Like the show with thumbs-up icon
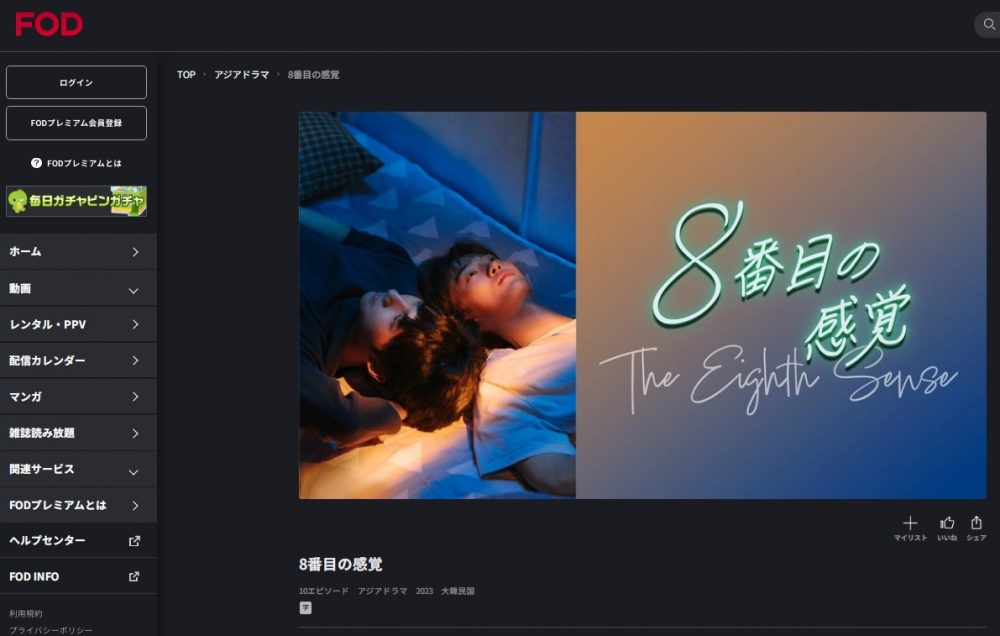The width and height of the screenshot is (1000, 636). coord(947,523)
